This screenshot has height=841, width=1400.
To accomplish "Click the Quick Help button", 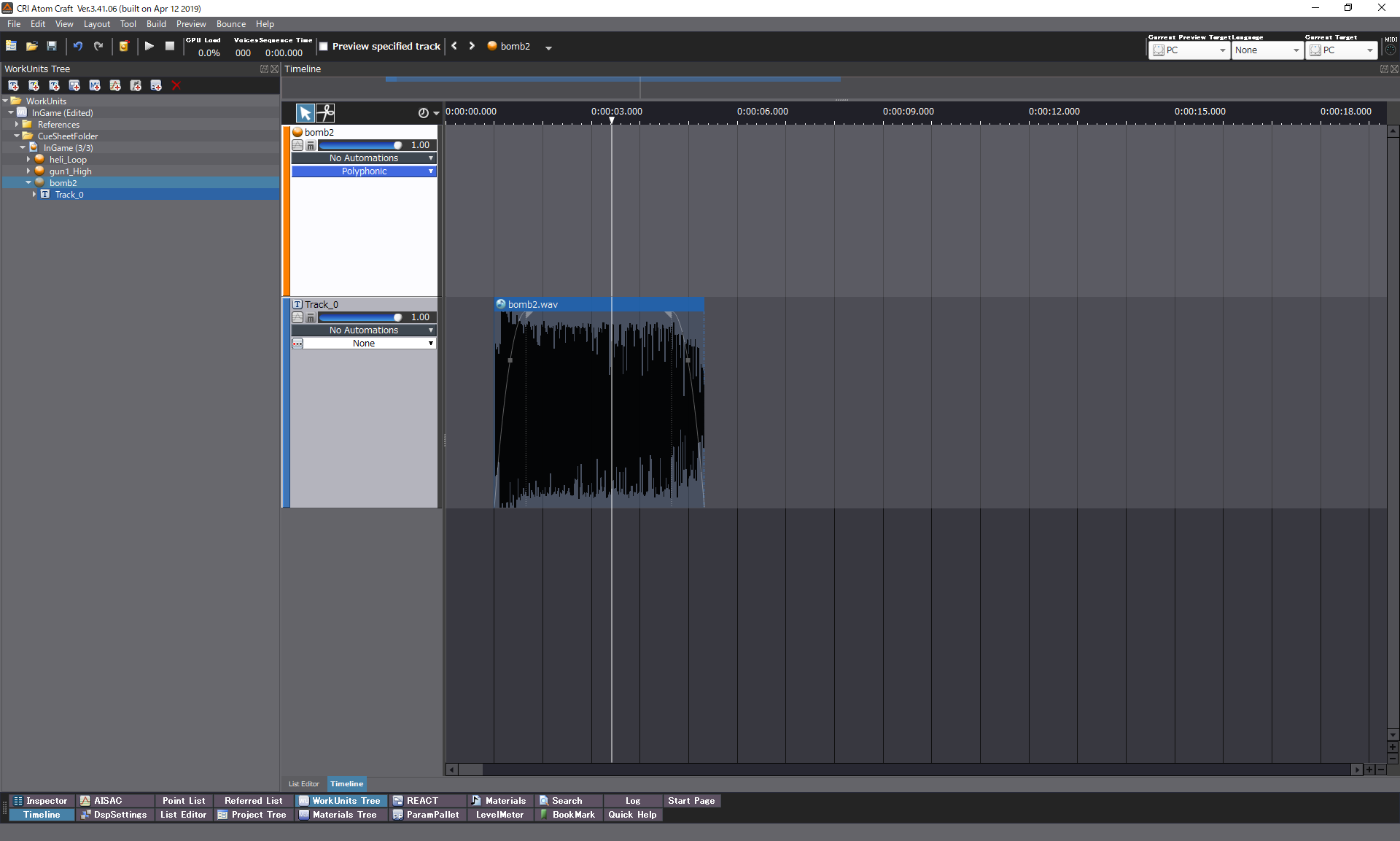I will point(632,815).
